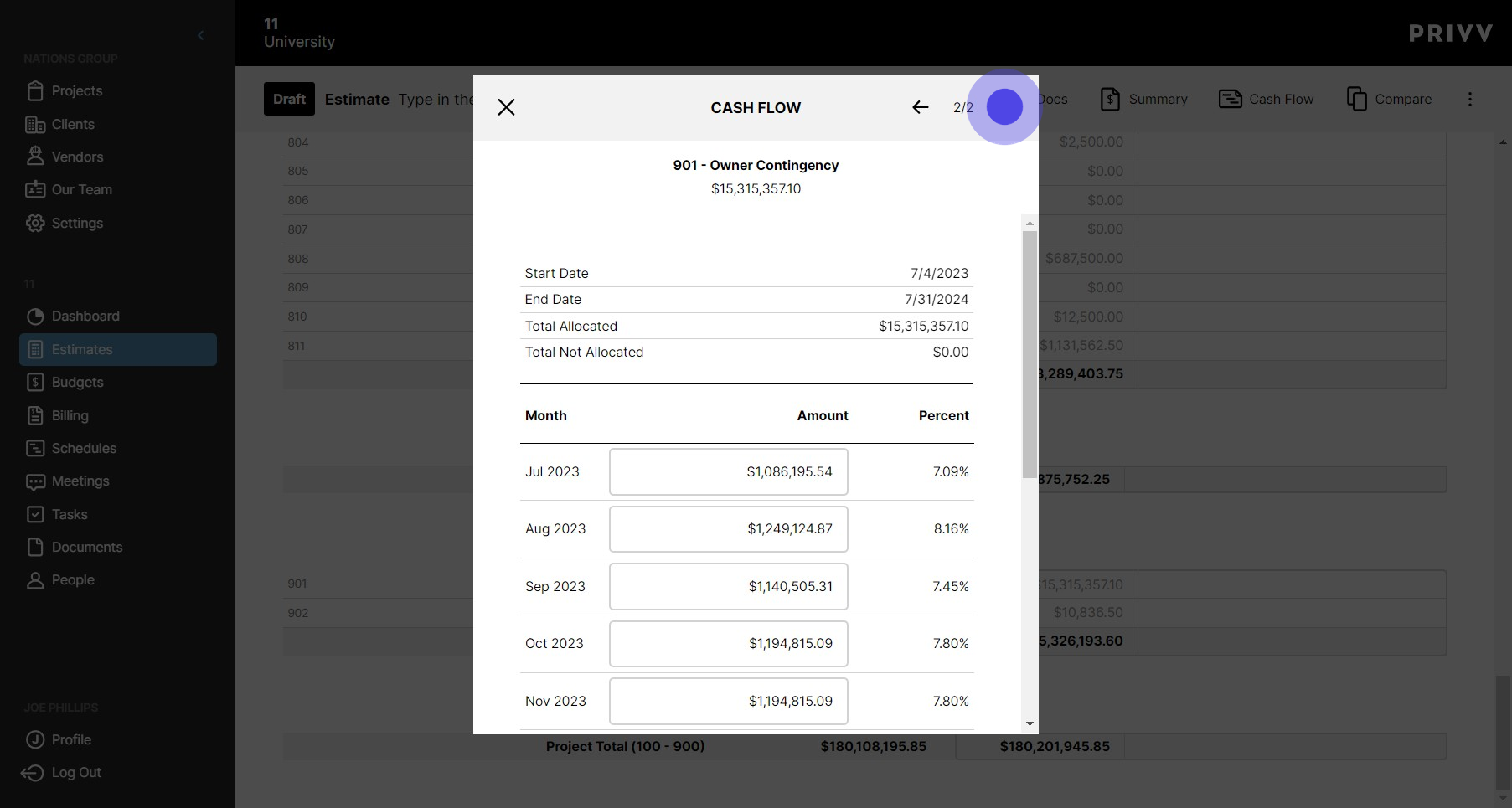Open the Budgets section
The width and height of the screenshot is (1512, 808).
coord(65,382)
